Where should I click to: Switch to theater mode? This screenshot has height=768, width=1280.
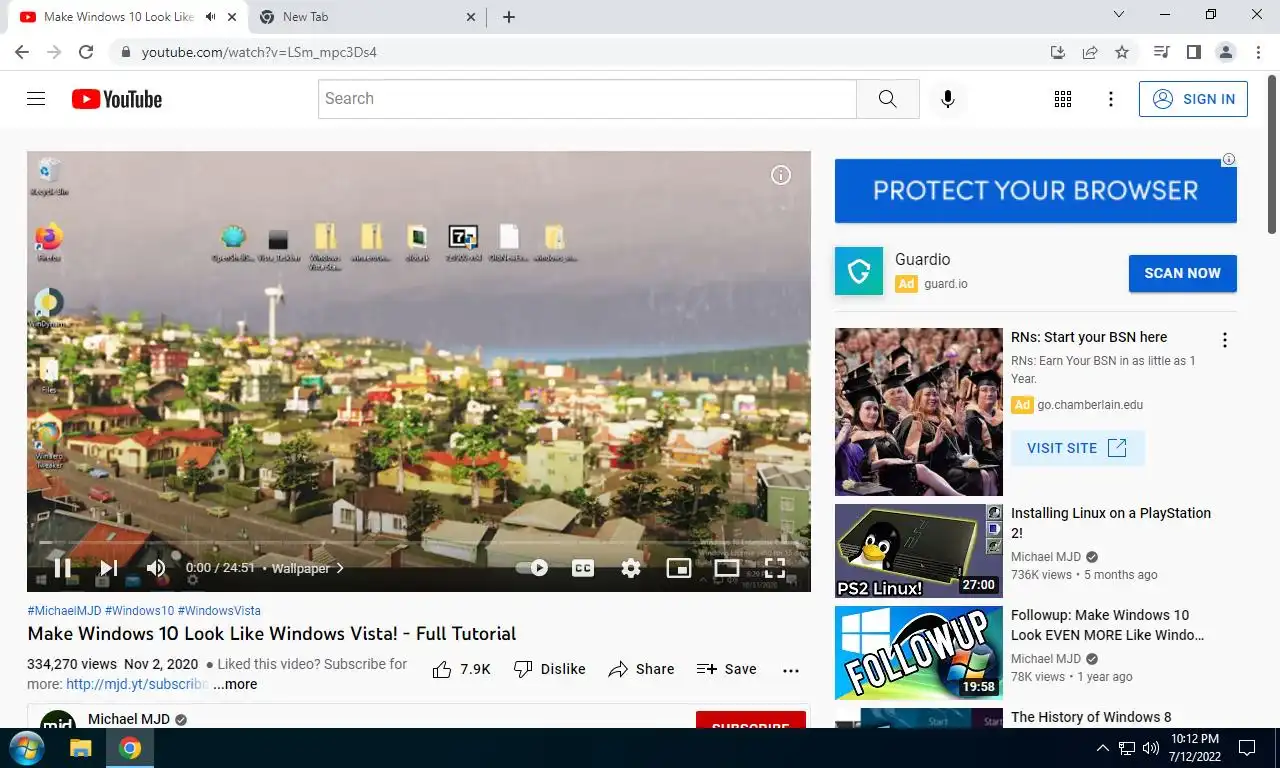click(727, 568)
